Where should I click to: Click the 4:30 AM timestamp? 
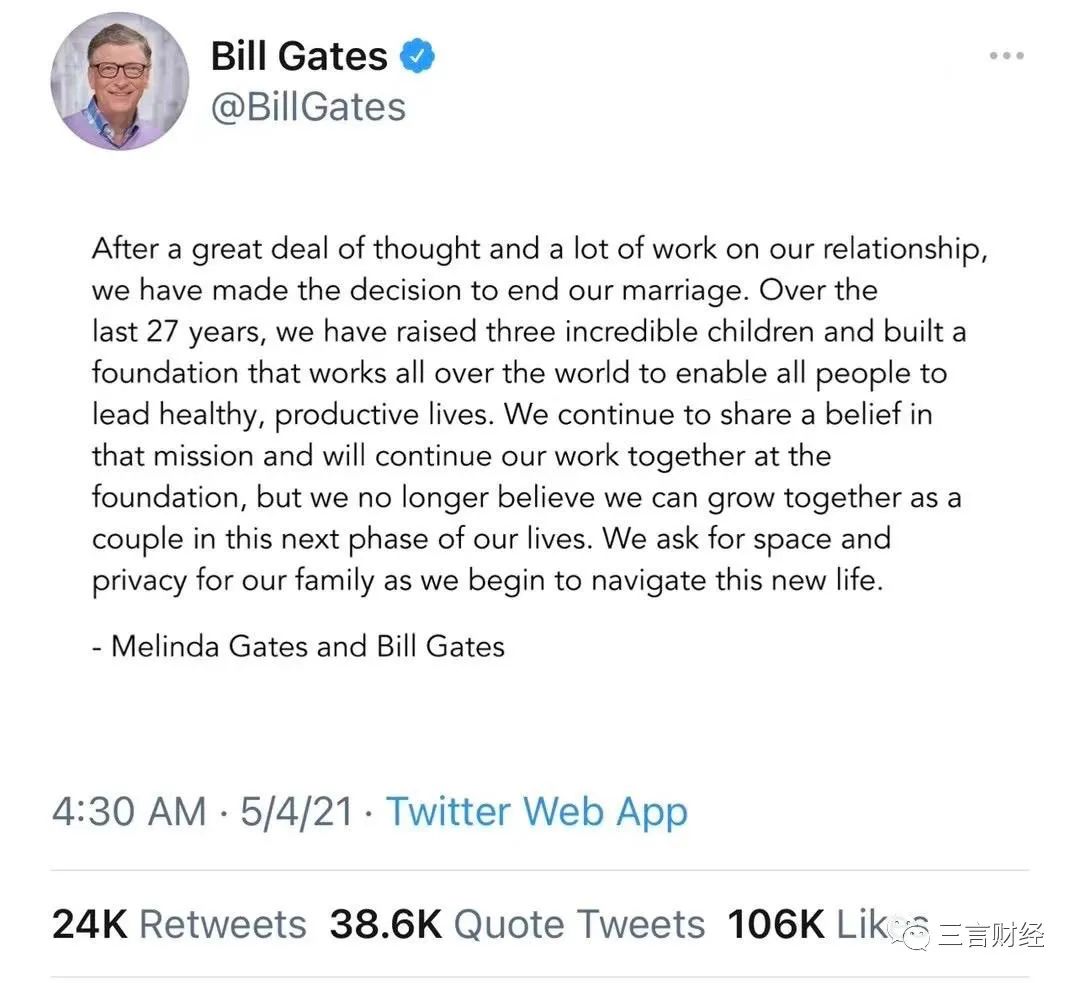(x=129, y=811)
